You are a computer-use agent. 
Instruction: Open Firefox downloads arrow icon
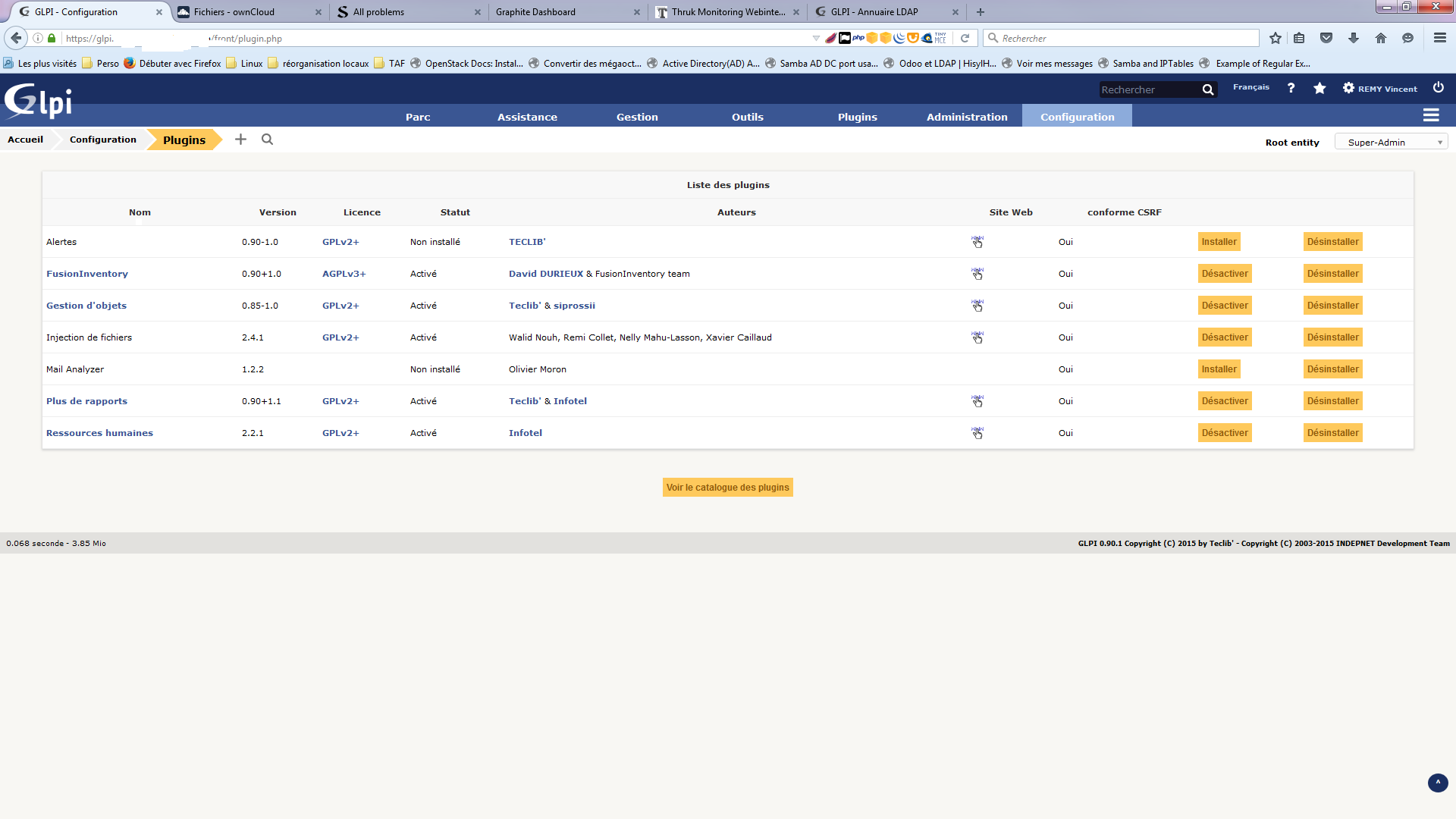(1354, 38)
